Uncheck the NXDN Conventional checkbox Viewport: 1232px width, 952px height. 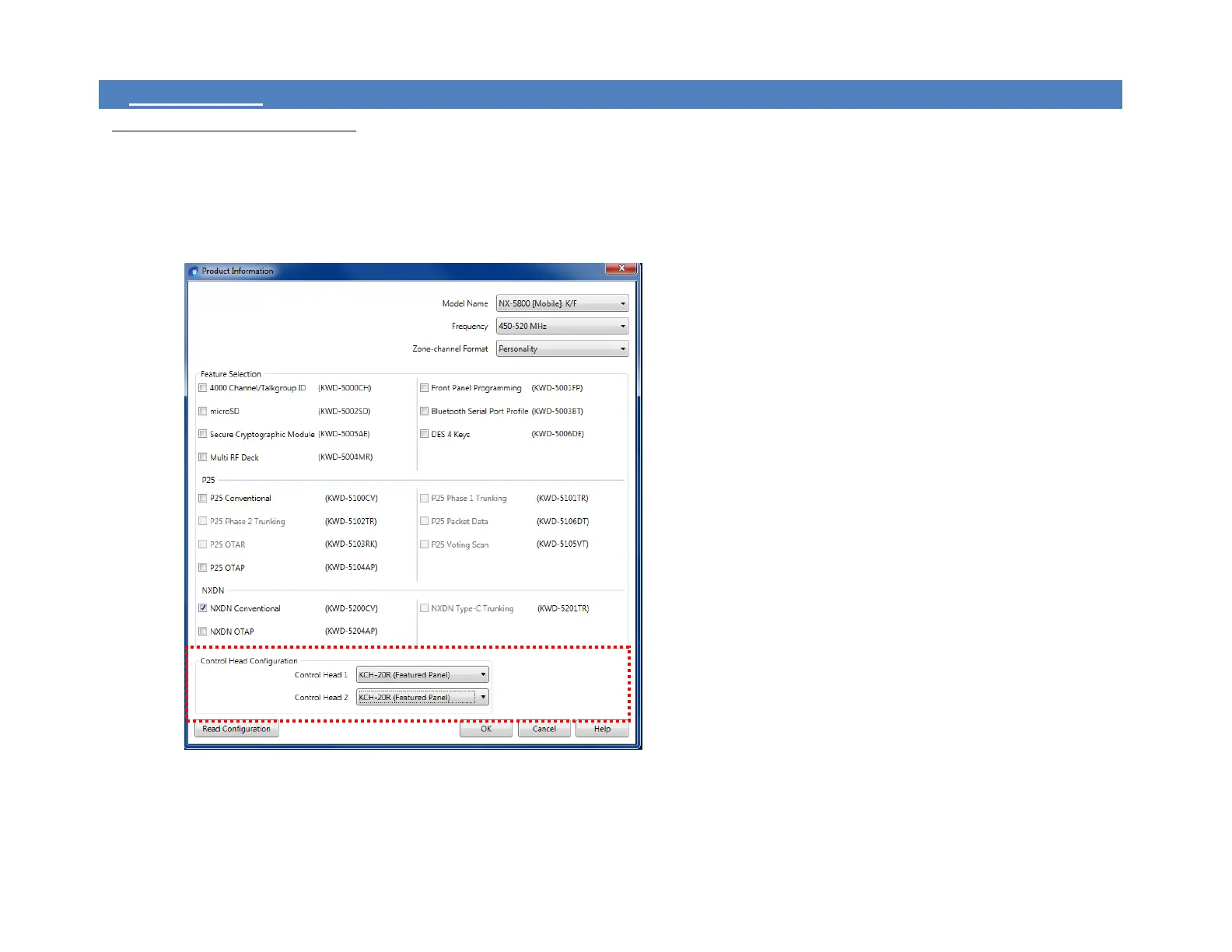[203, 608]
